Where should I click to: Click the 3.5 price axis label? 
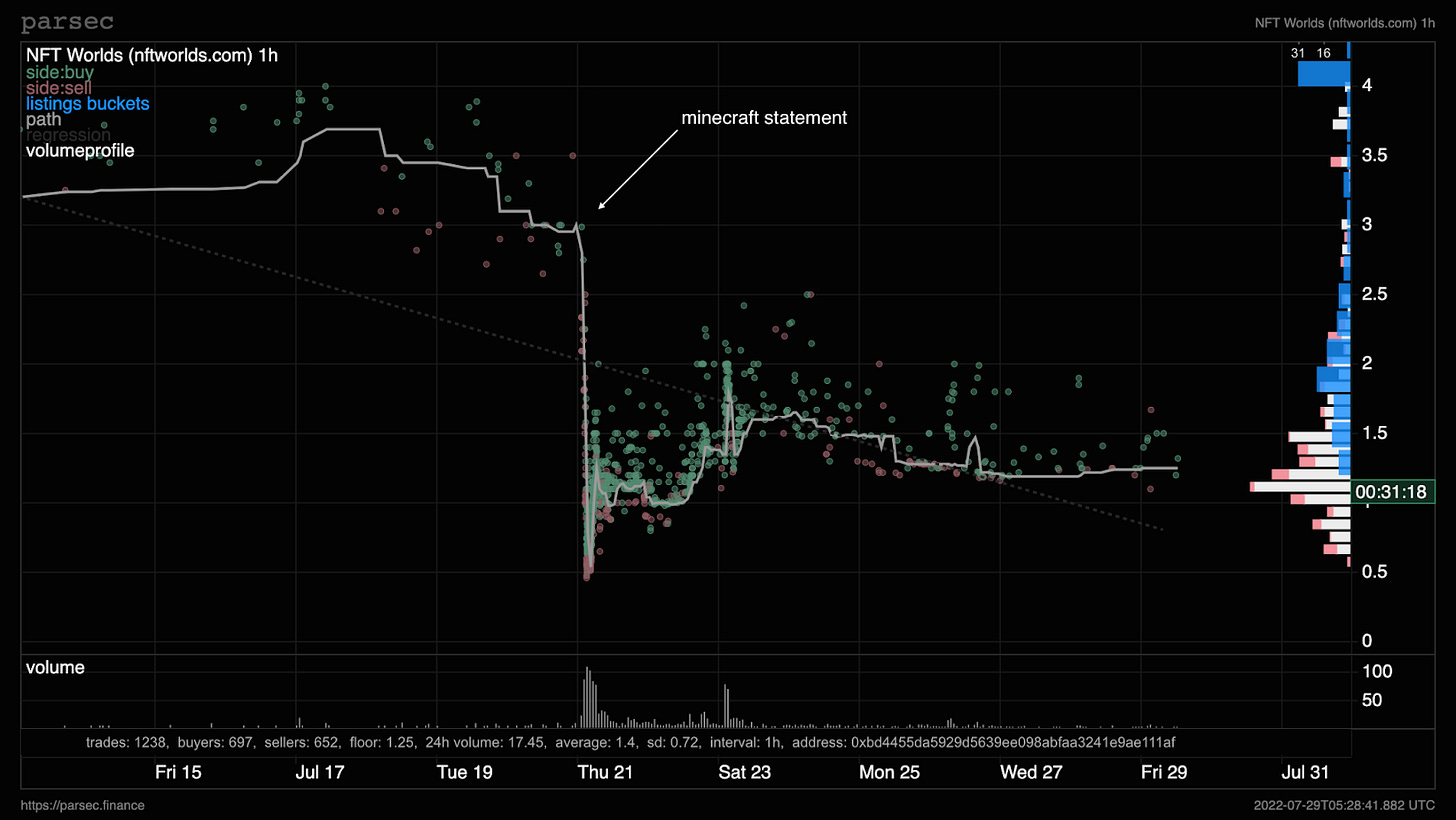(x=1374, y=155)
